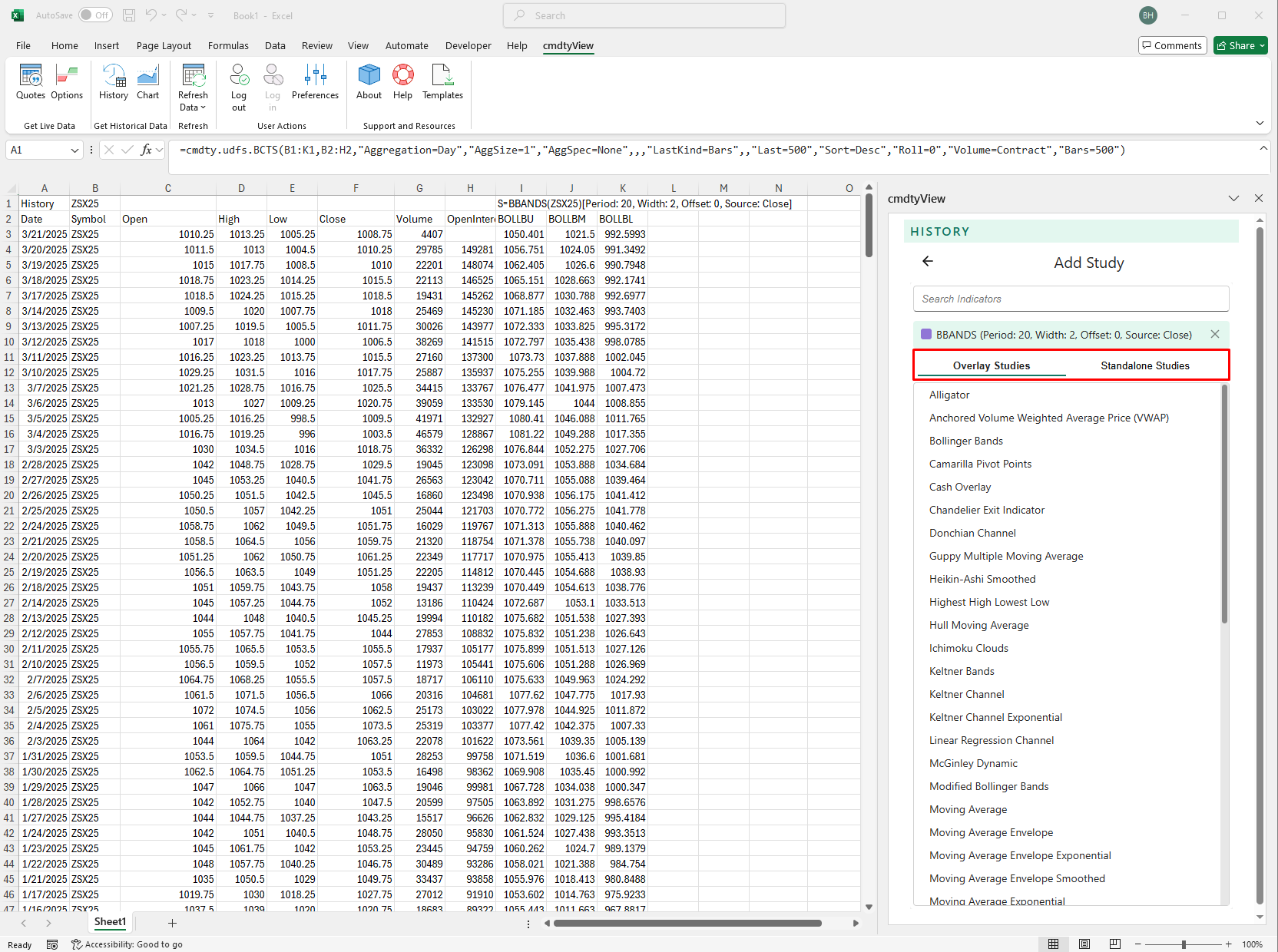
Task: Add a new sheet with plus icon
Action: click(x=172, y=923)
